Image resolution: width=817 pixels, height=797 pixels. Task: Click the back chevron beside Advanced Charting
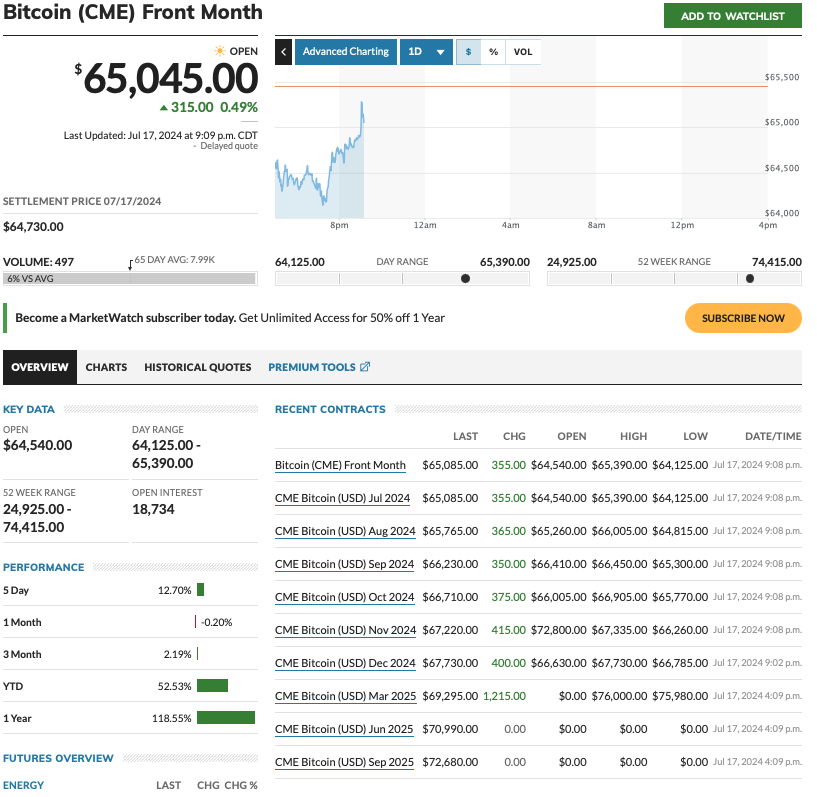pos(283,51)
